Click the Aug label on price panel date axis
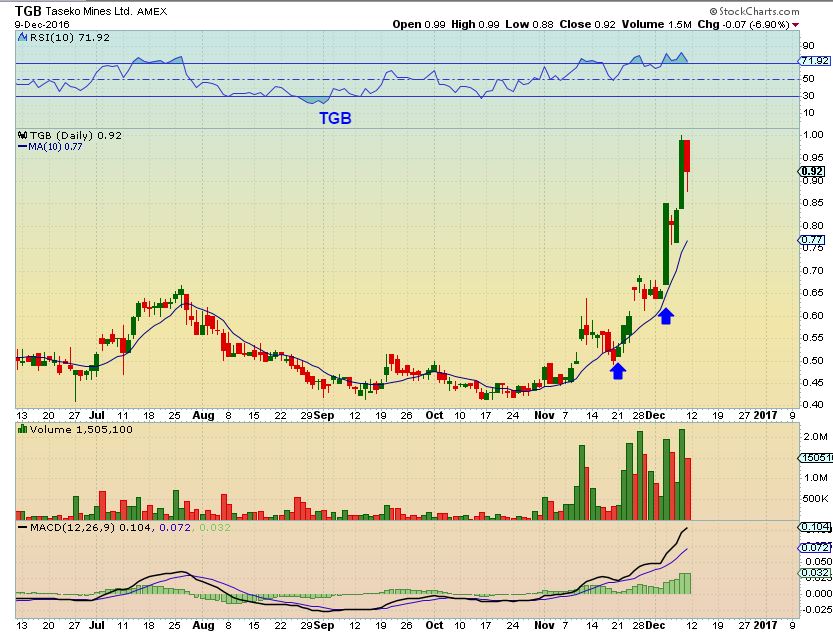The height and width of the screenshot is (635, 833). pos(203,416)
